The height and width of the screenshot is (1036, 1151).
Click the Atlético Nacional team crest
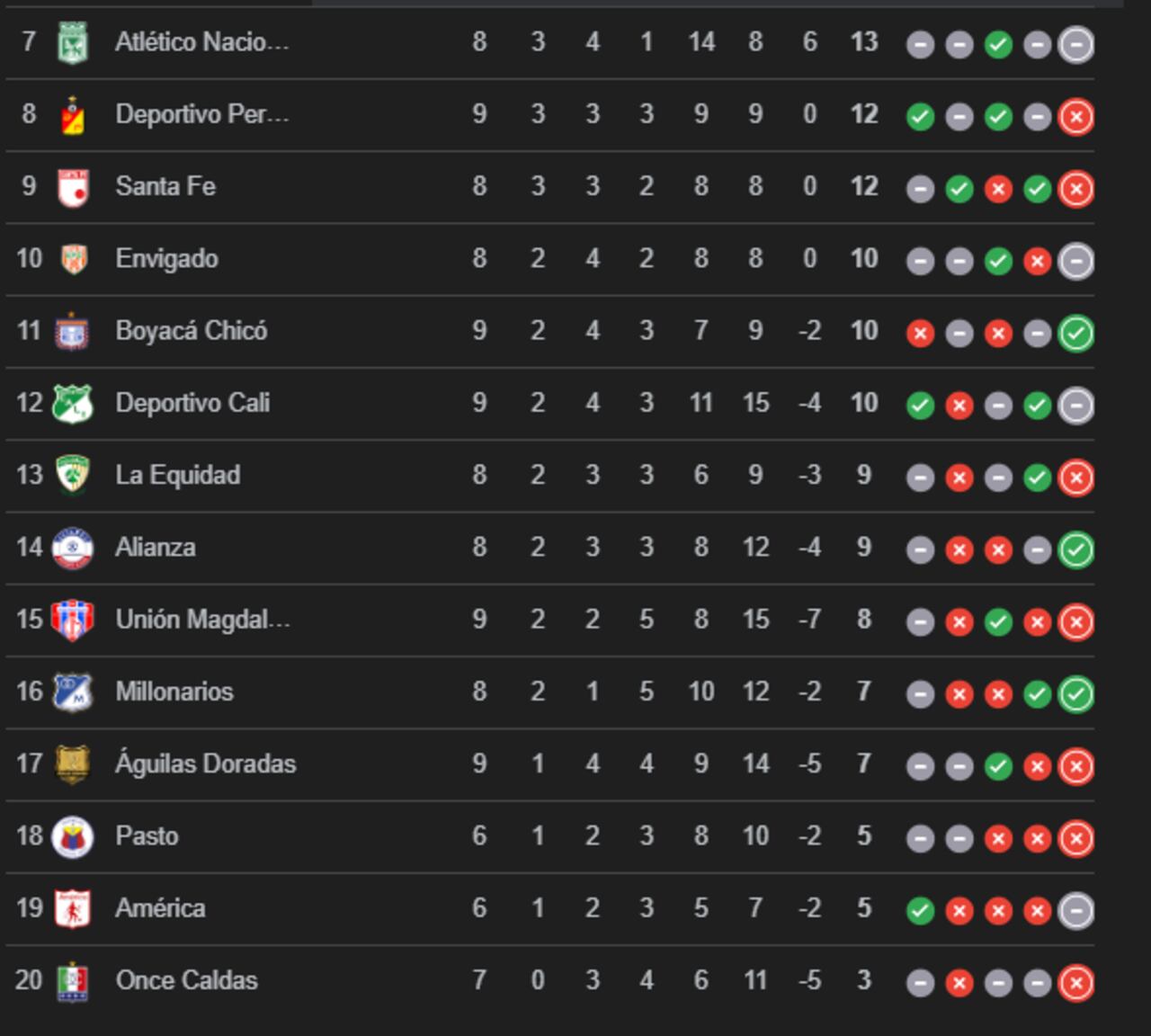pos(72,43)
